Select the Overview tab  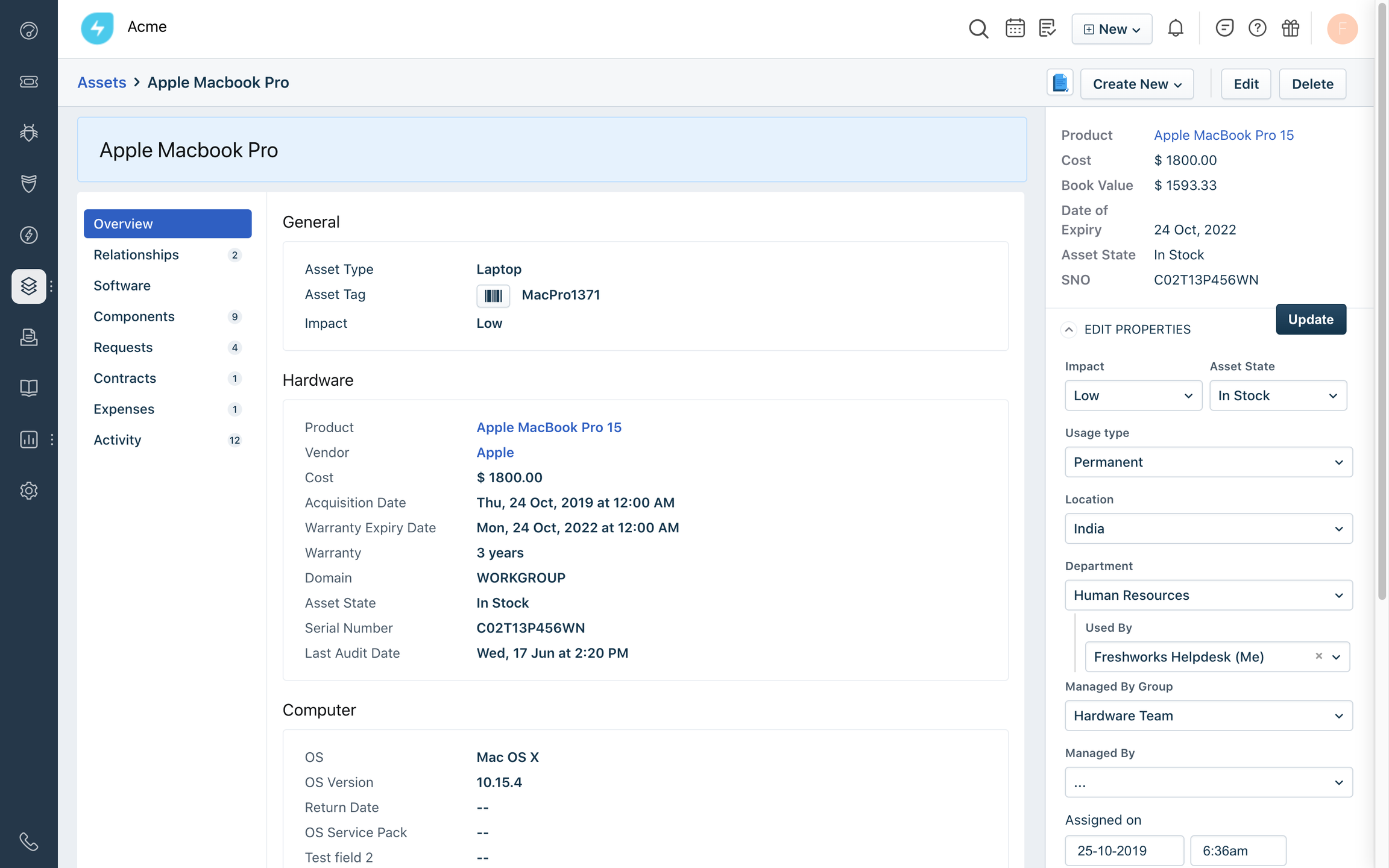coord(168,224)
